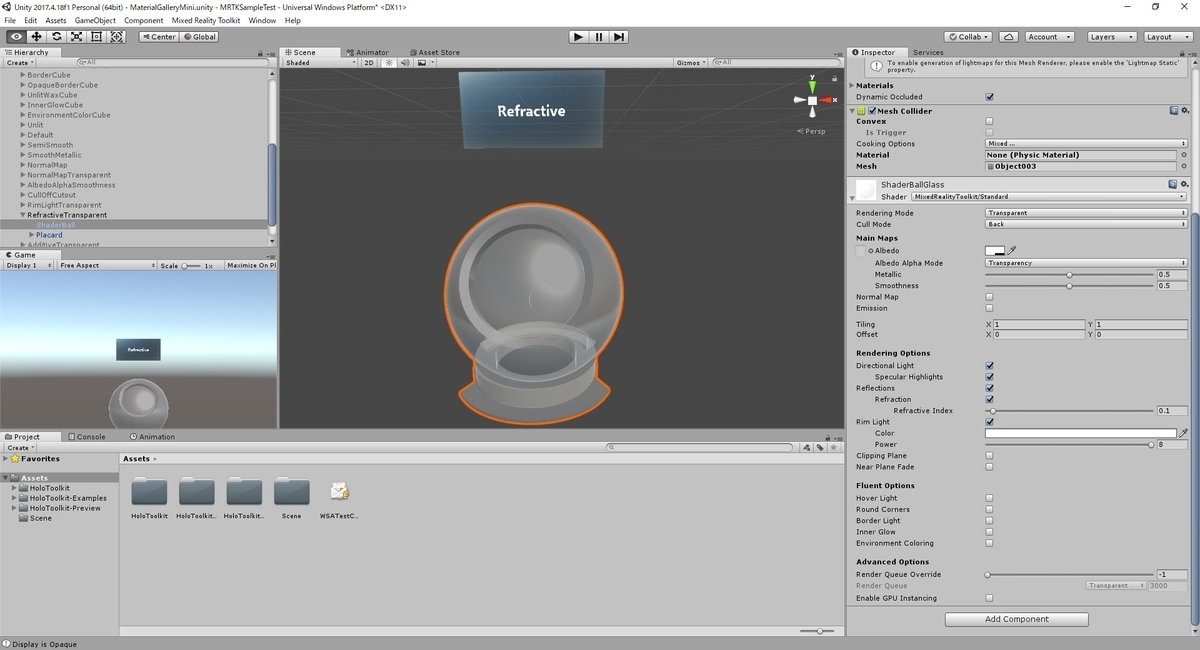Select the Rect transform tool
This screenshot has height=650, width=1200.
(97, 36)
